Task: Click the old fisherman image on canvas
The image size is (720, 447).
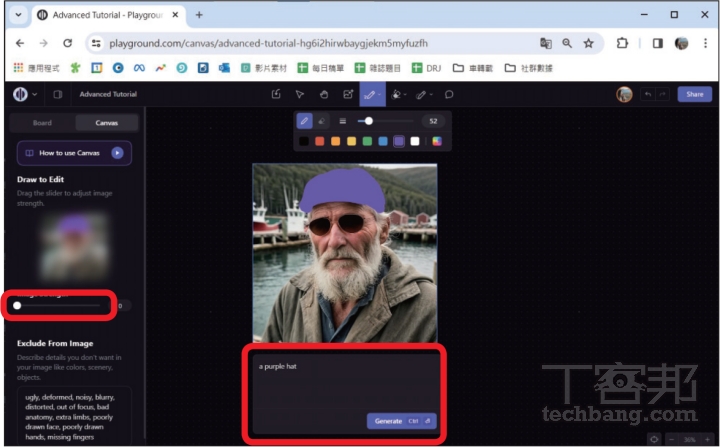Action: pos(345,253)
